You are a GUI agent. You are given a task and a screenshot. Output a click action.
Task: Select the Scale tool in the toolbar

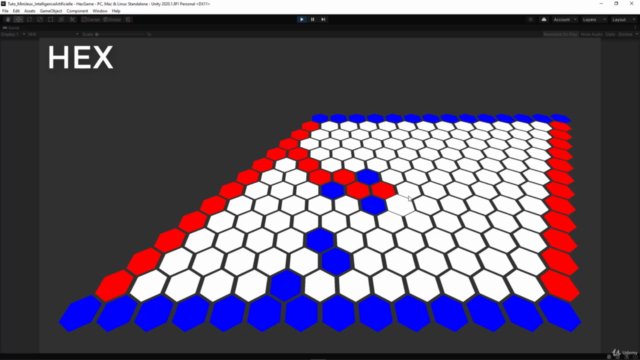tap(40, 20)
